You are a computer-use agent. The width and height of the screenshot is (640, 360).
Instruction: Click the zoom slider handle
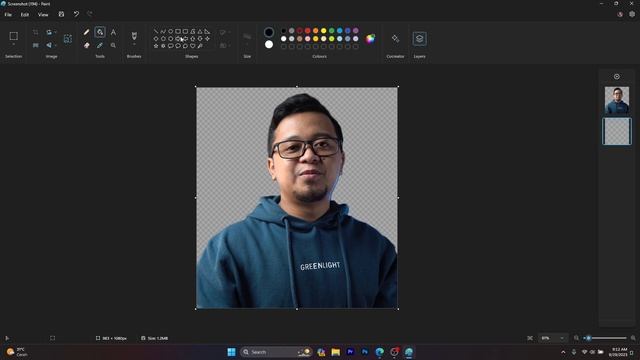(588, 338)
